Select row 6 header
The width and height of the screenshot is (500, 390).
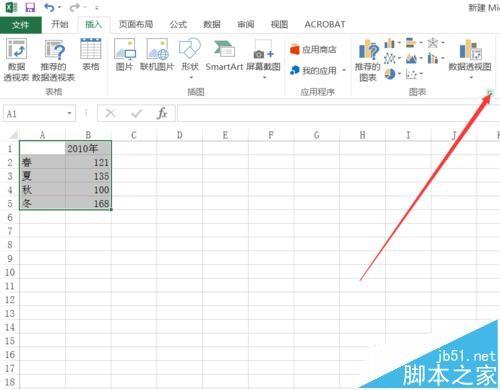coord(10,217)
